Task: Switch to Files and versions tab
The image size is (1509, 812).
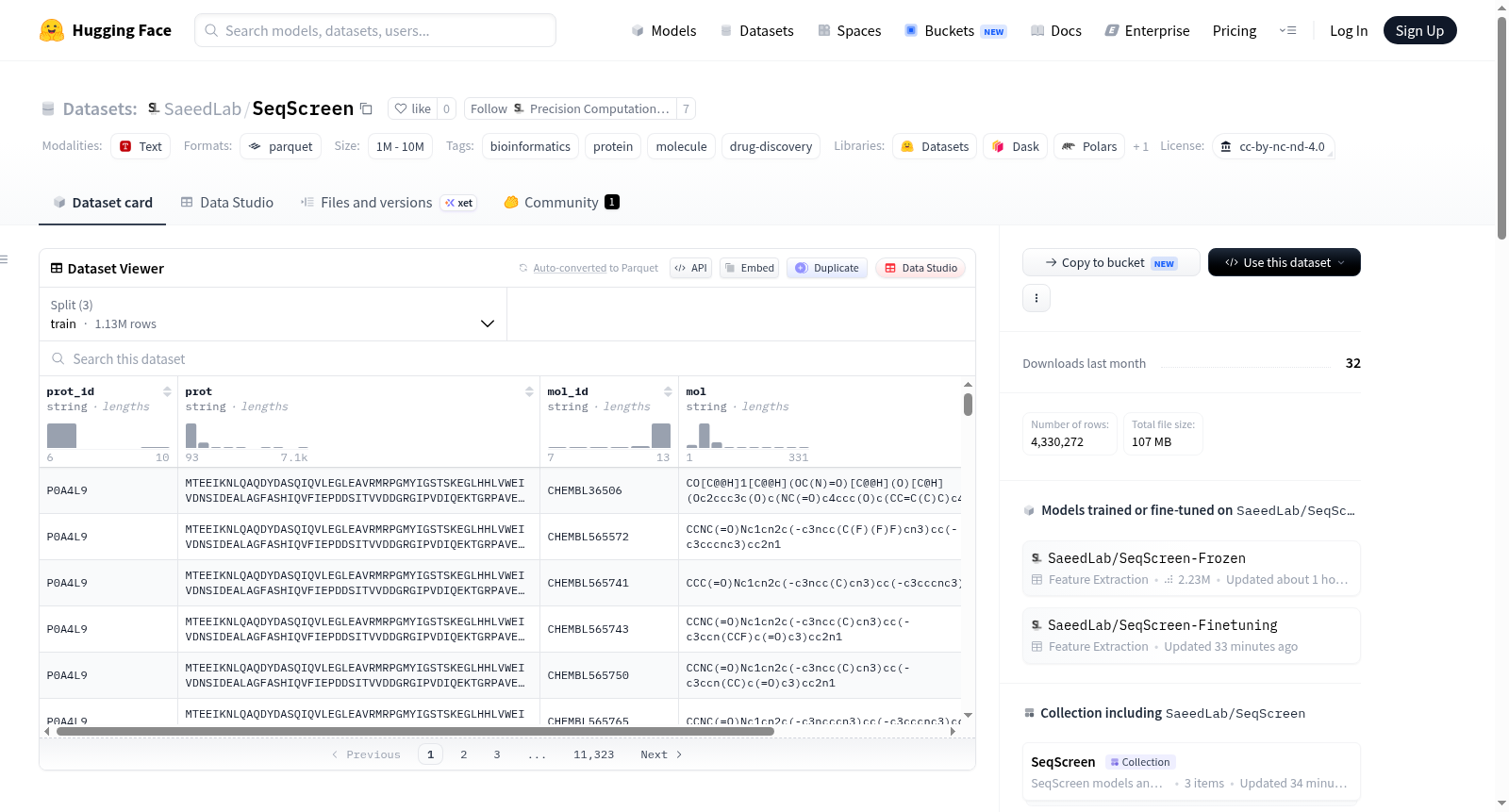Action: click(388, 202)
